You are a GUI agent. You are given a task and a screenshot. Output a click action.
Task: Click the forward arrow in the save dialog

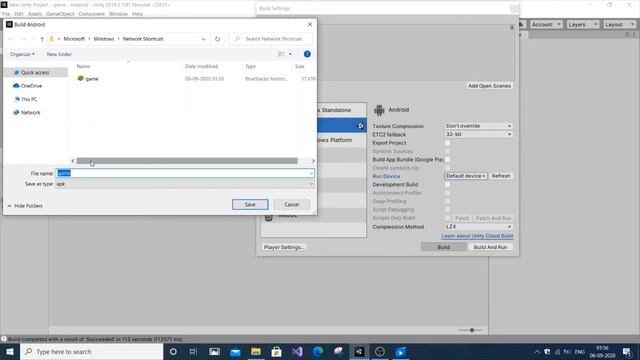24,39
